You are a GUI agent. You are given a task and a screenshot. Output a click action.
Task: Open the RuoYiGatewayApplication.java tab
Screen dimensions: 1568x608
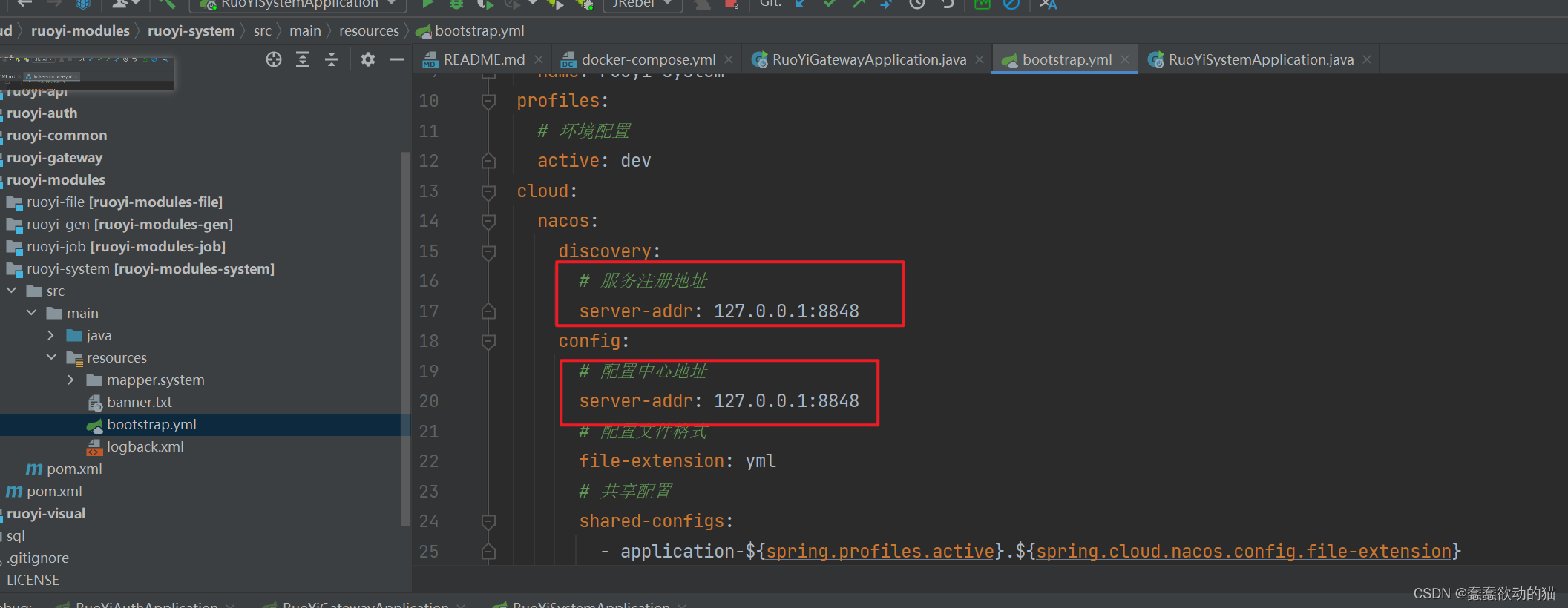tap(868, 59)
